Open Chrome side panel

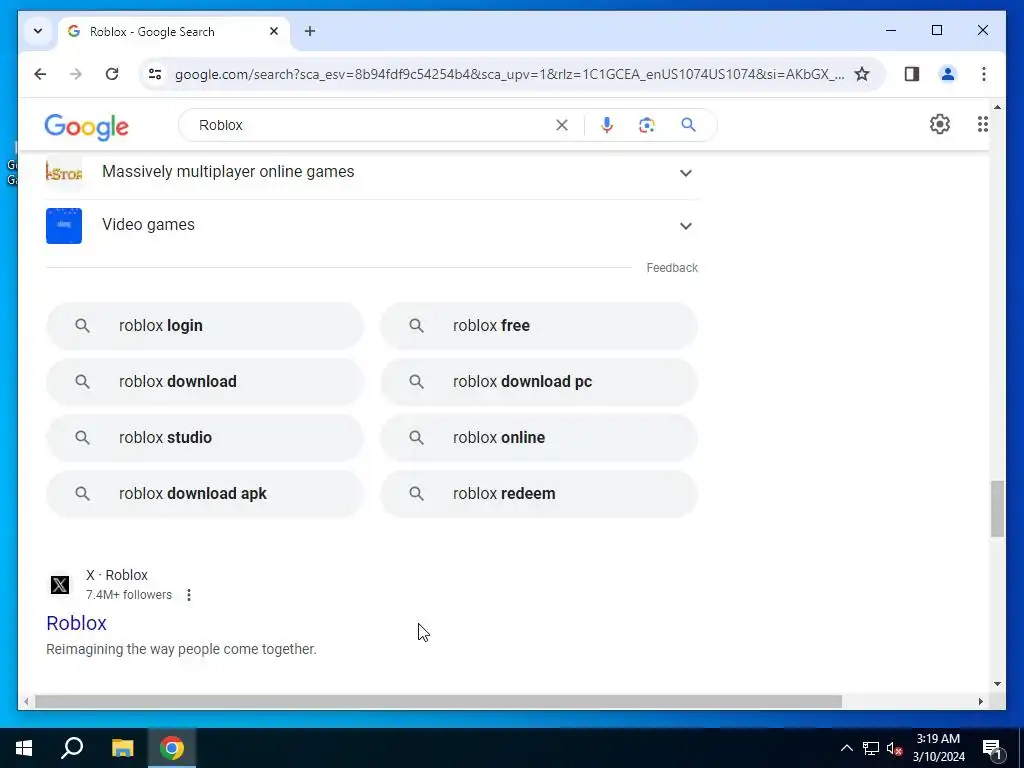pos(912,74)
